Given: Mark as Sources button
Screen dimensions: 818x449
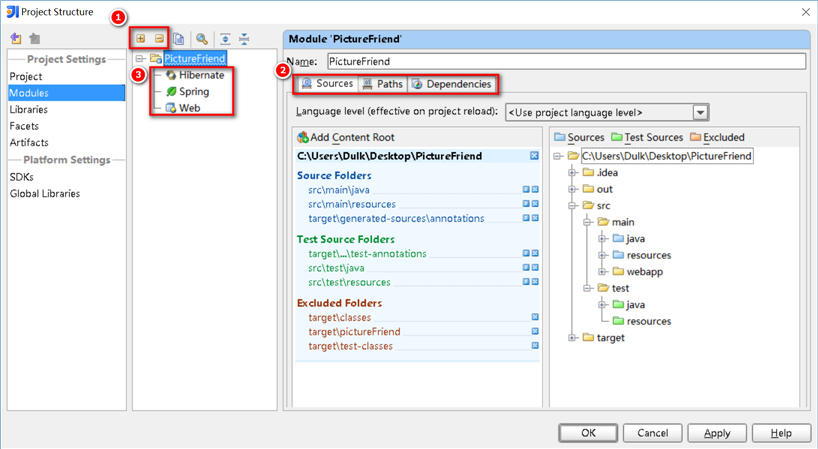Looking at the screenshot, I should coord(580,138).
